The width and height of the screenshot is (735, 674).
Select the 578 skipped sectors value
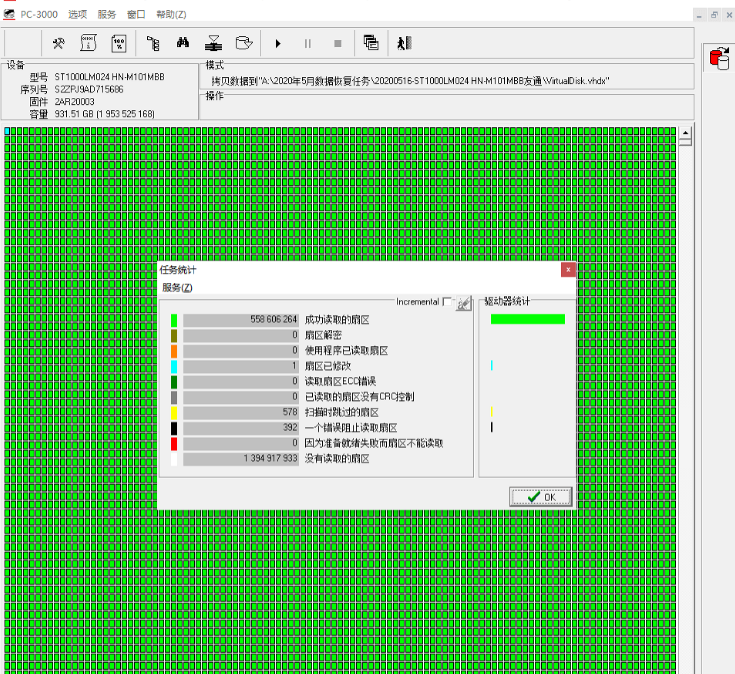(x=240, y=412)
